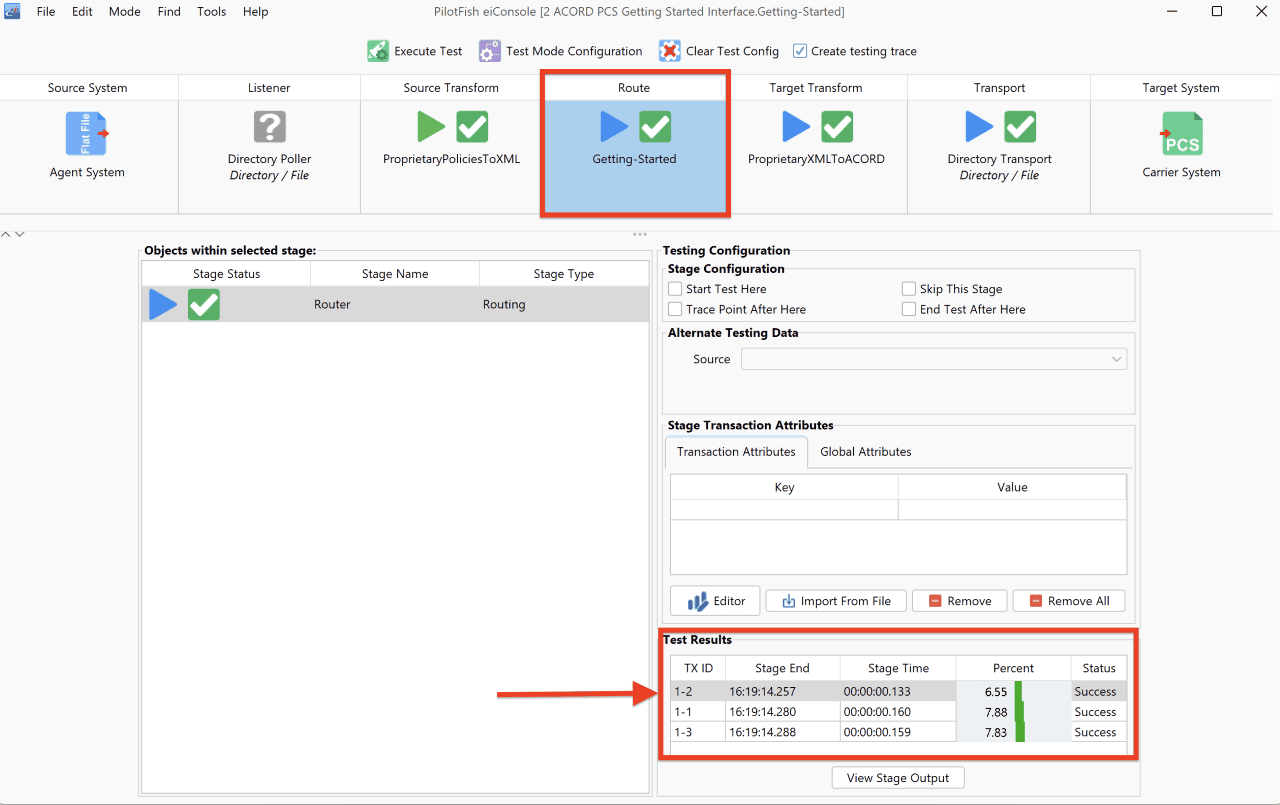Click the ProprietaryXMLToACORD label
The image size is (1280, 805).
tap(816, 159)
